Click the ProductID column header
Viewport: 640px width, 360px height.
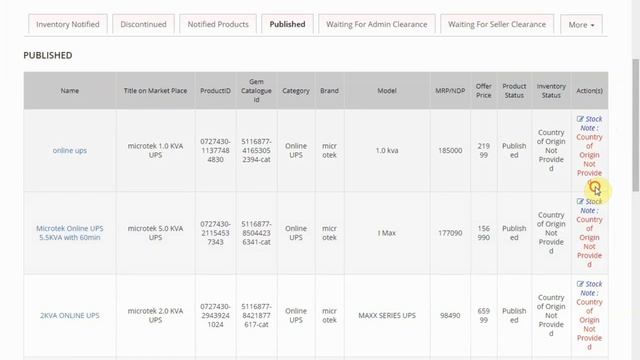tap(216, 91)
